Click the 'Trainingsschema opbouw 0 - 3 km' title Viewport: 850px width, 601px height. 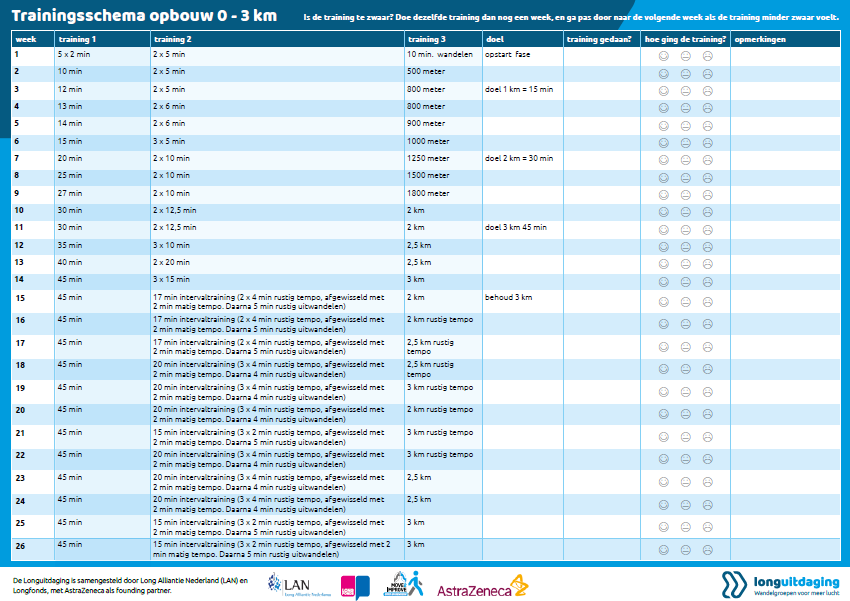tap(144, 15)
